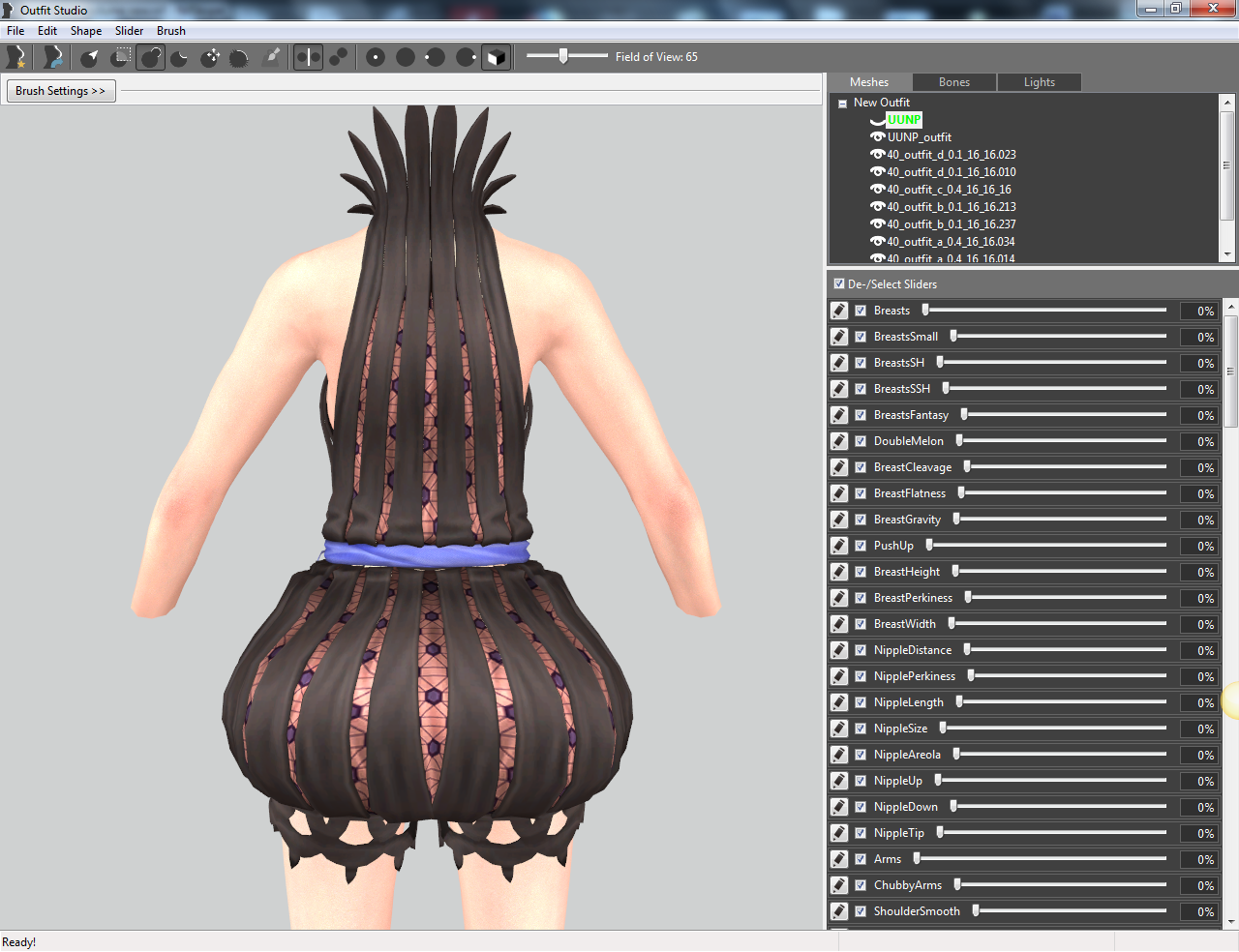Select the Inflate brush tool
The height and width of the screenshot is (952, 1239).
[150, 57]
